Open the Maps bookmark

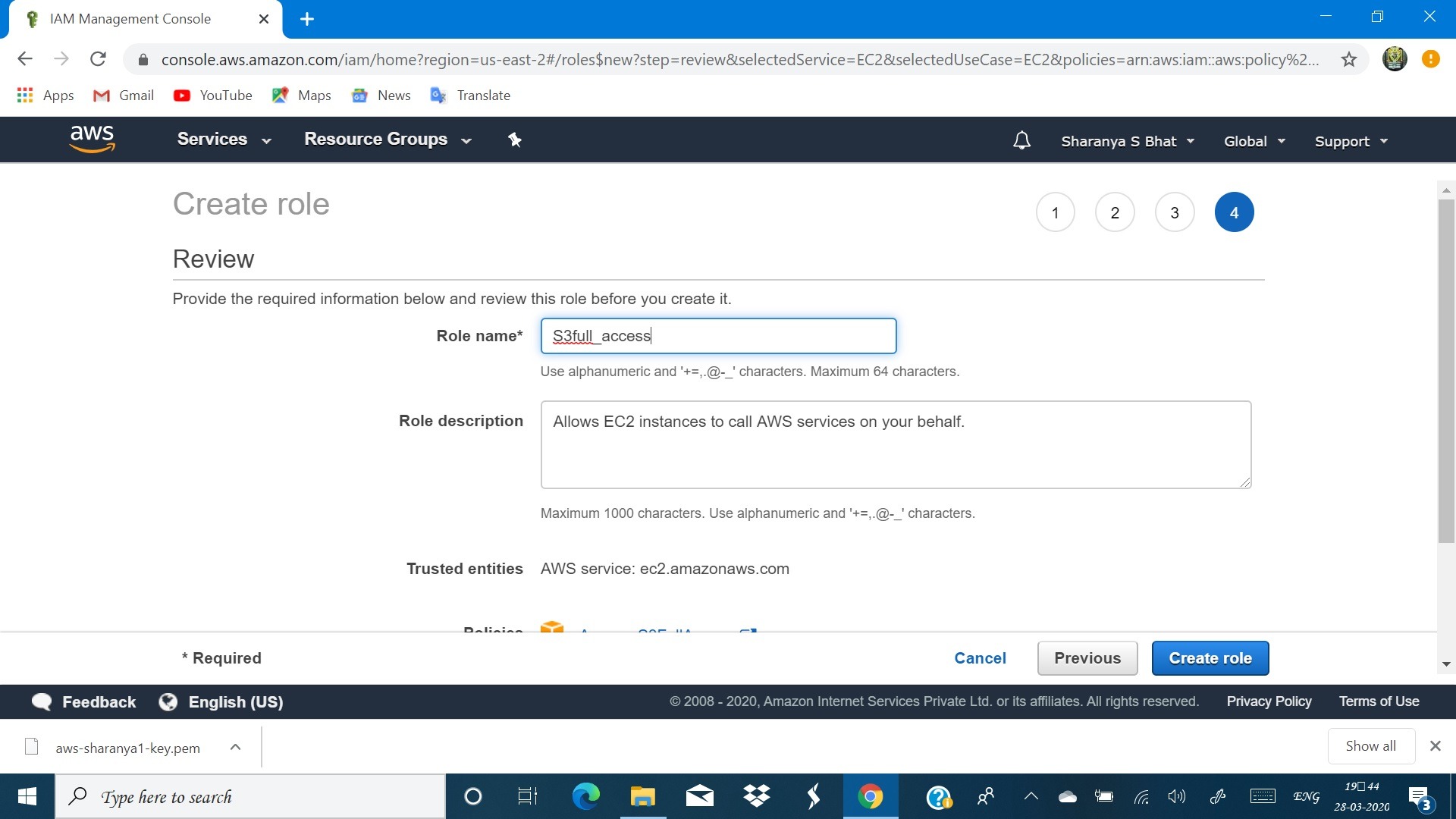pos(302,95)
